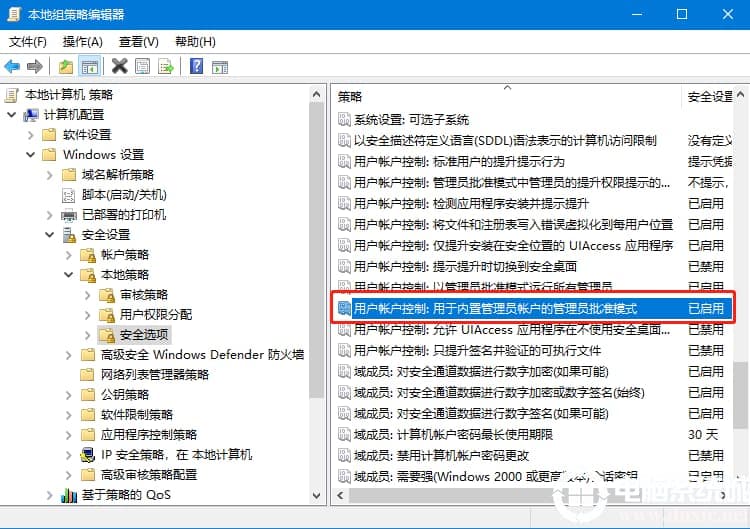Expand the 高级安全 Windows Defender 防火墙 node
Screen dimensions: 750x529
tap(69, 355)
